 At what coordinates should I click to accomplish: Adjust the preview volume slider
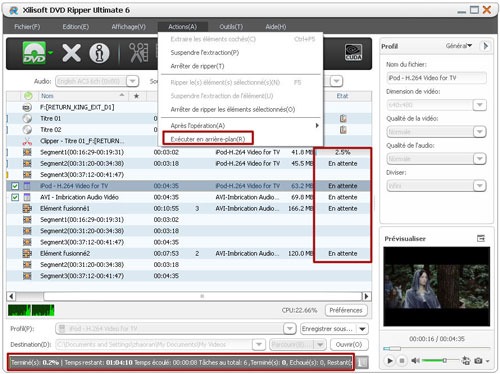point(440,360)
